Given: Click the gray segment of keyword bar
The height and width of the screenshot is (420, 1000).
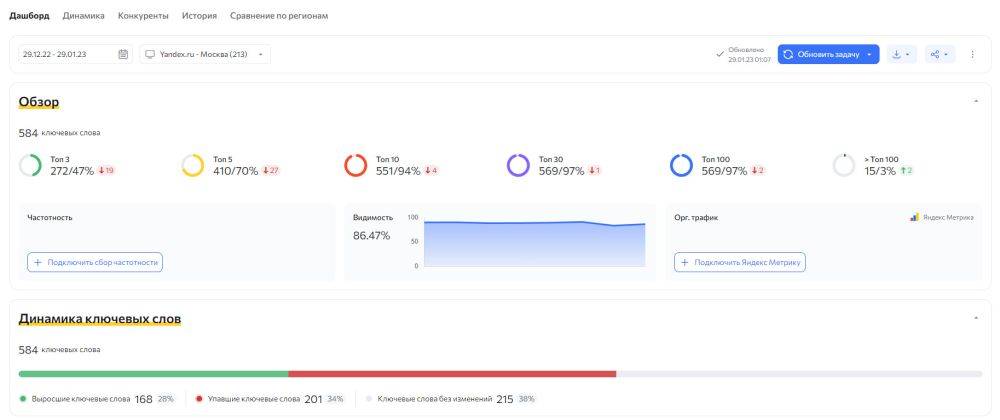Looking at the screenshot, I should [799, 374].
